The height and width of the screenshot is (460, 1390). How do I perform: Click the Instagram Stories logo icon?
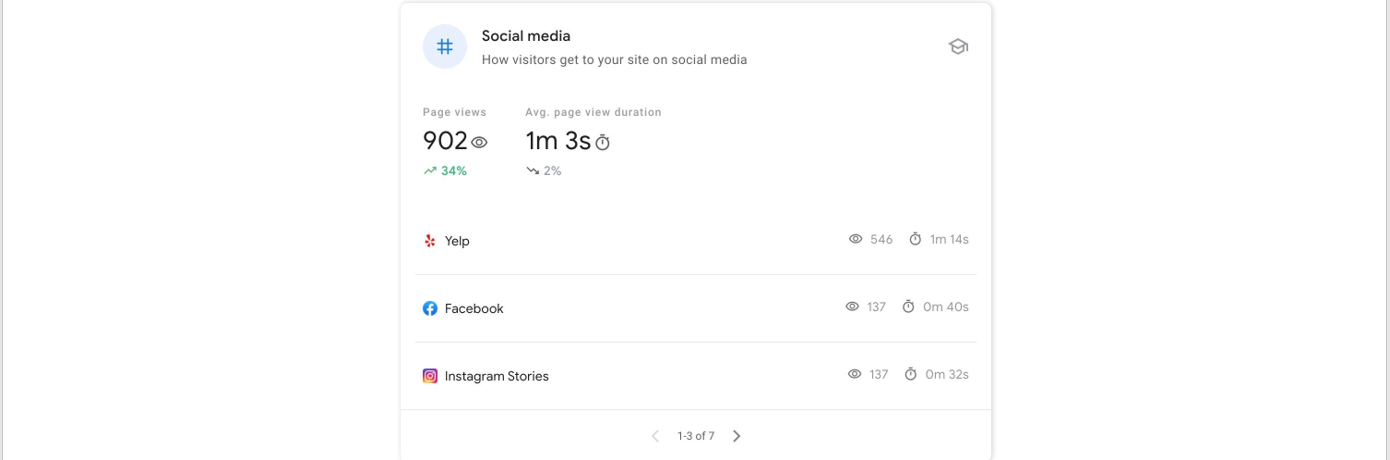click(x=430, y=376)
